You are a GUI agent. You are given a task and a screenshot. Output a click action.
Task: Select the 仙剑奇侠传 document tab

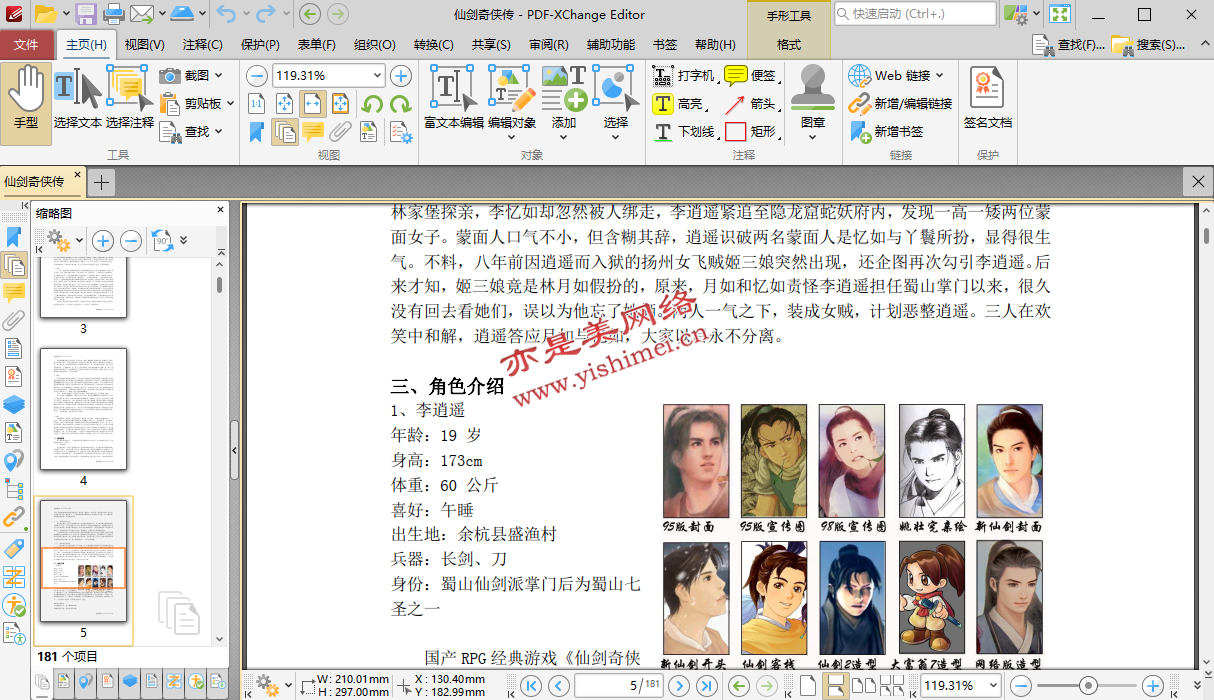pyautogui.click(x=42, y=182)
